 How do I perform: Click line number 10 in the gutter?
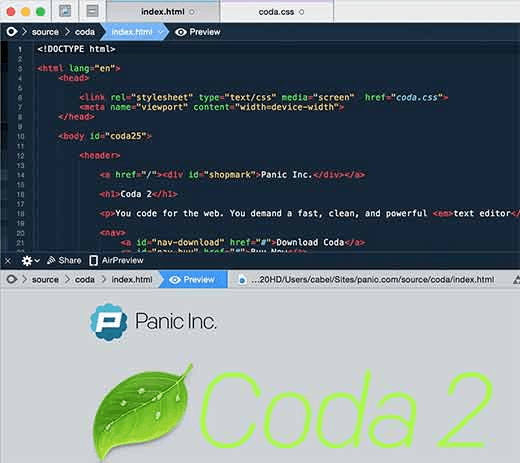(x=20, y=136)
